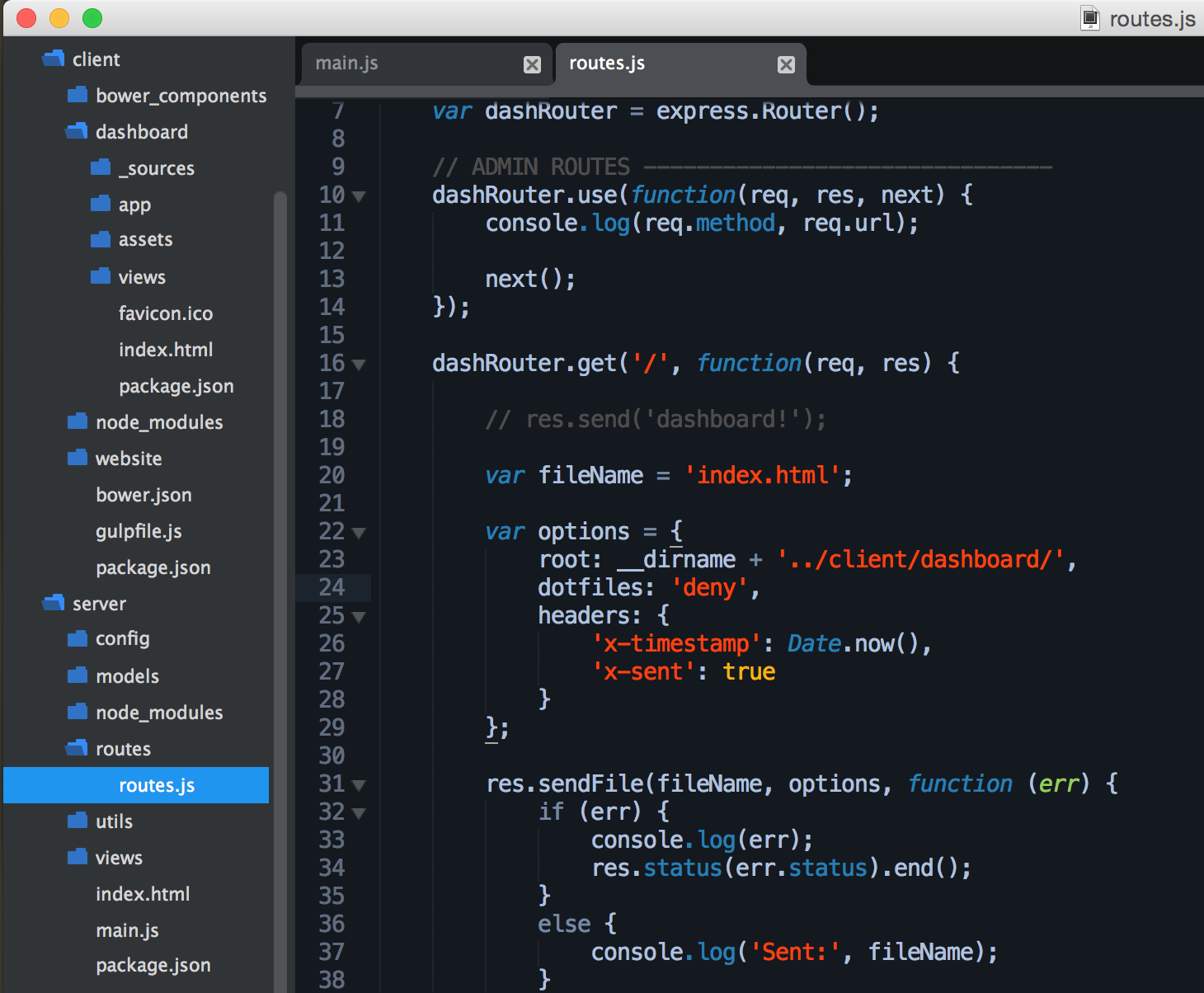Click the dashboard folder icon
This screenshot has height=993, width=1204.
click(x=77, y=131)
